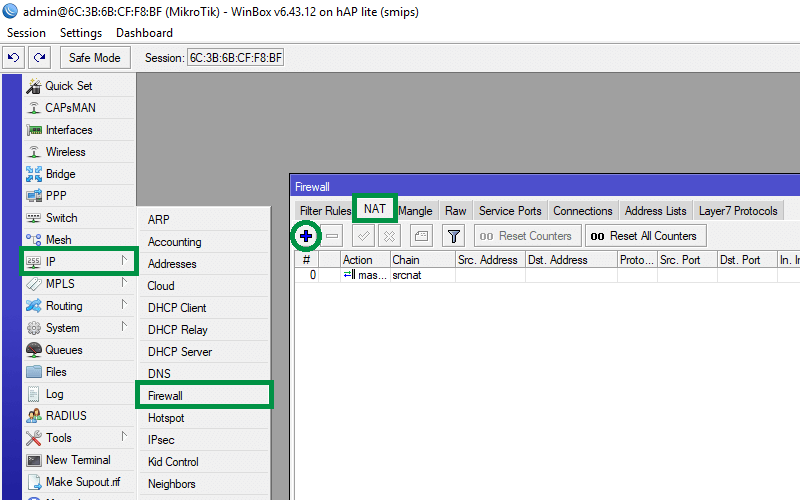800x500 pixels.
Task: Open CAPsMAN in sidebar
Action: tap(79, 108)
